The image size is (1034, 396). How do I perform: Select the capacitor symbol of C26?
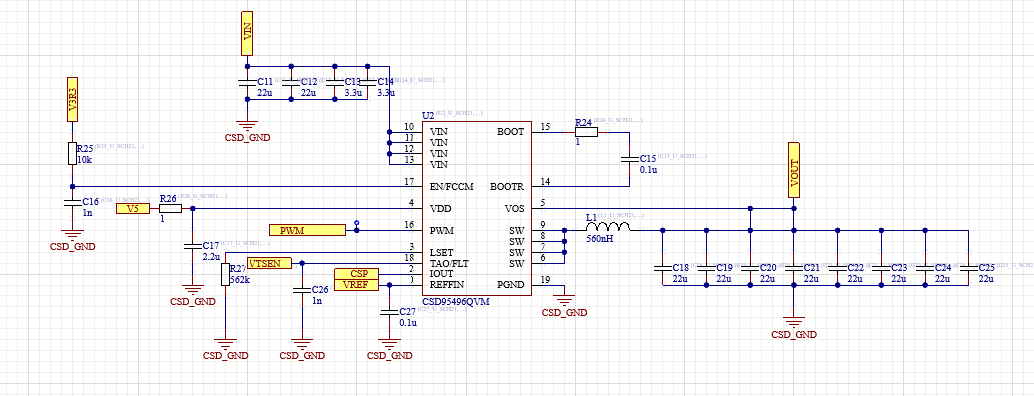pos(302,291)
